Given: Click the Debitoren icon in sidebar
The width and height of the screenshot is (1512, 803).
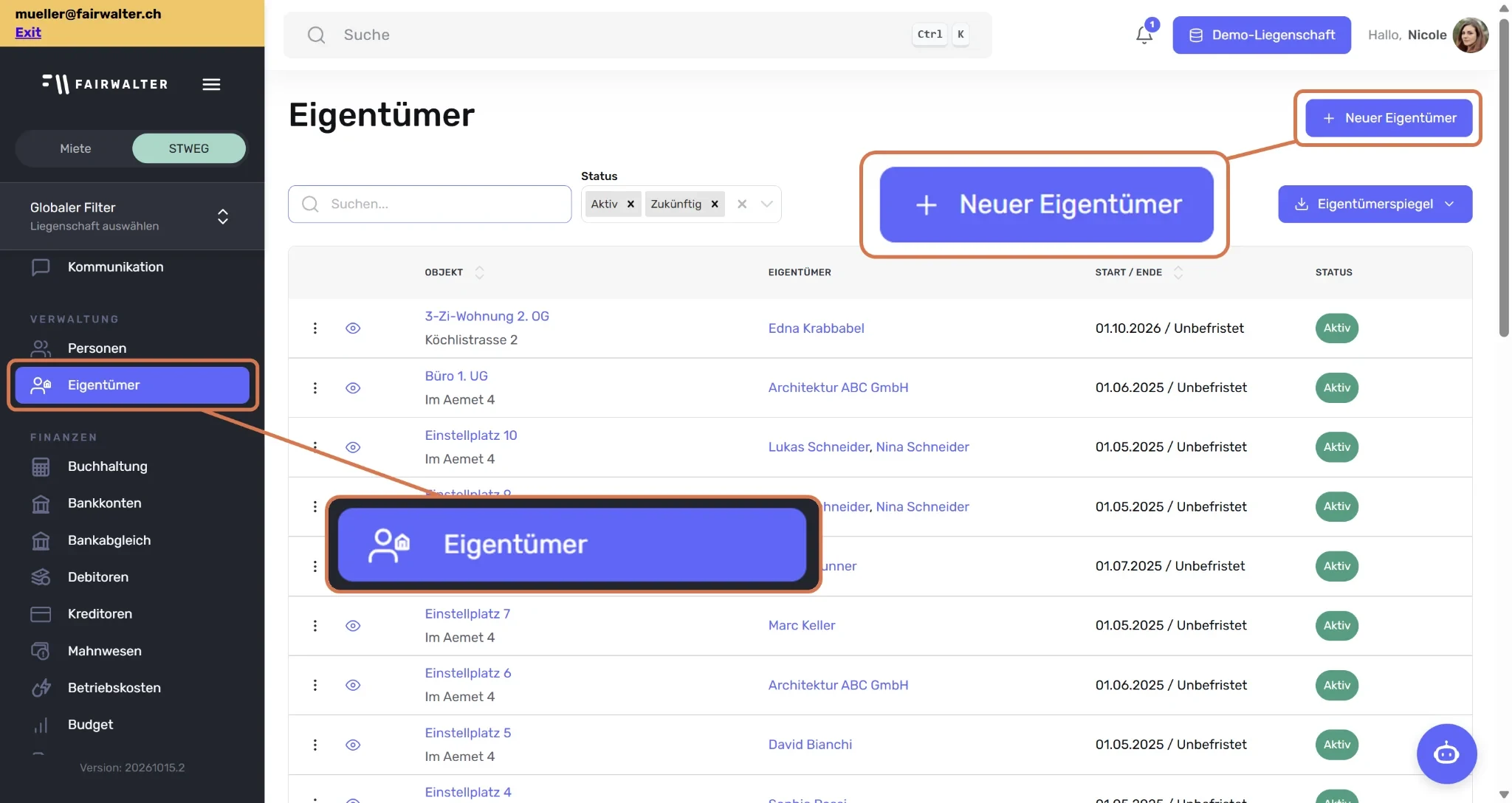Looking at the screenshot, I should (x=41, y=577).
